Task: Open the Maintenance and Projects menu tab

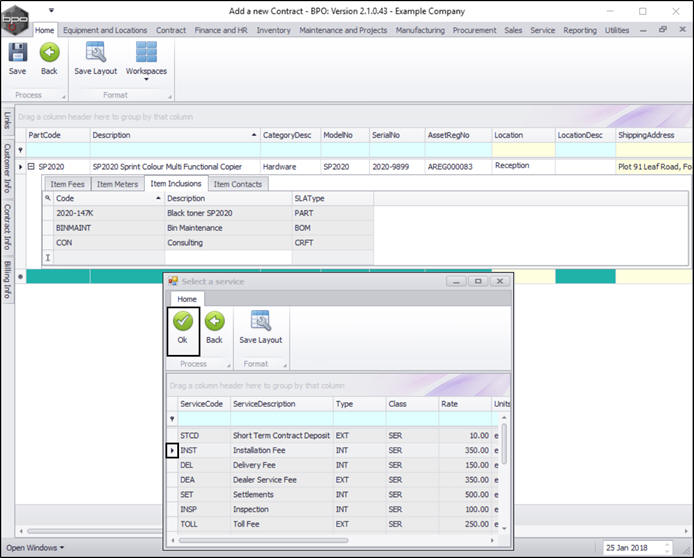Action: pyautogui.click(x=344, y=30)
